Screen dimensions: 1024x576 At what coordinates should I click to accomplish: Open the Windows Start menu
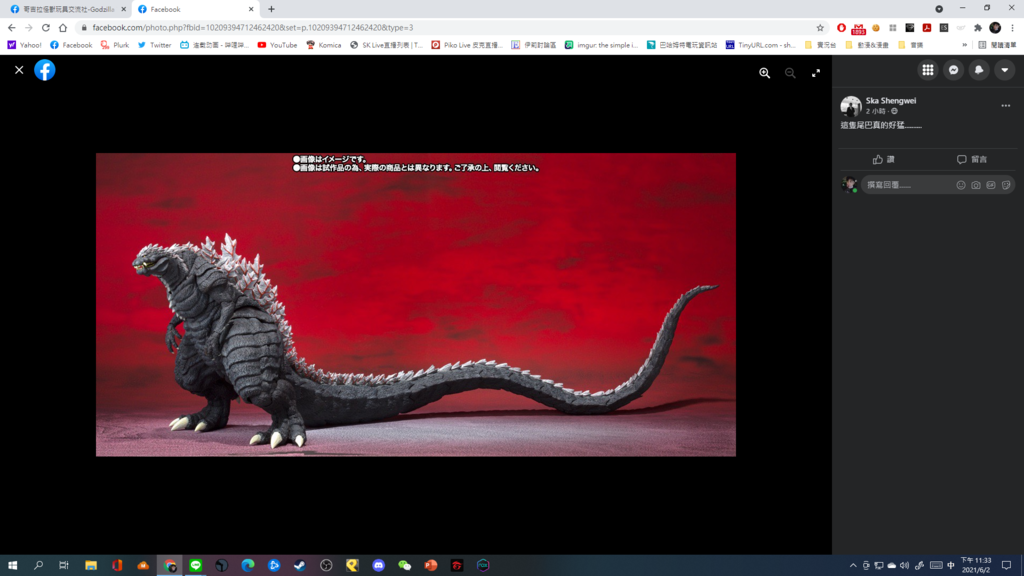click(x=12, y=566)
